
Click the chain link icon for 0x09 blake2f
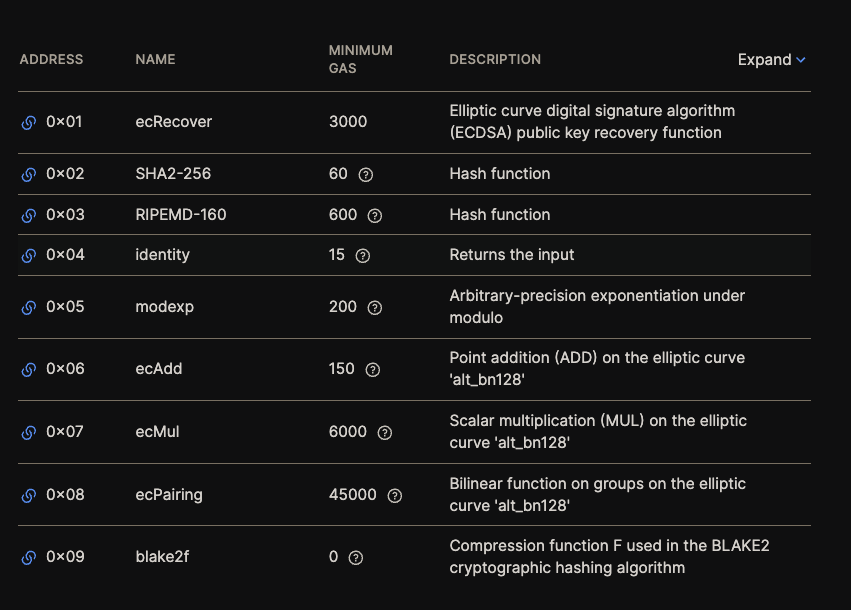(29, 557)
